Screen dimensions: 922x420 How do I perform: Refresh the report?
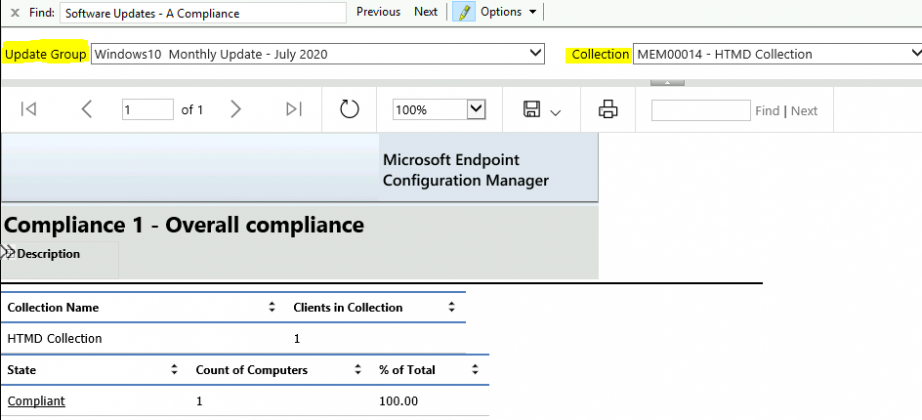point(349,109)
